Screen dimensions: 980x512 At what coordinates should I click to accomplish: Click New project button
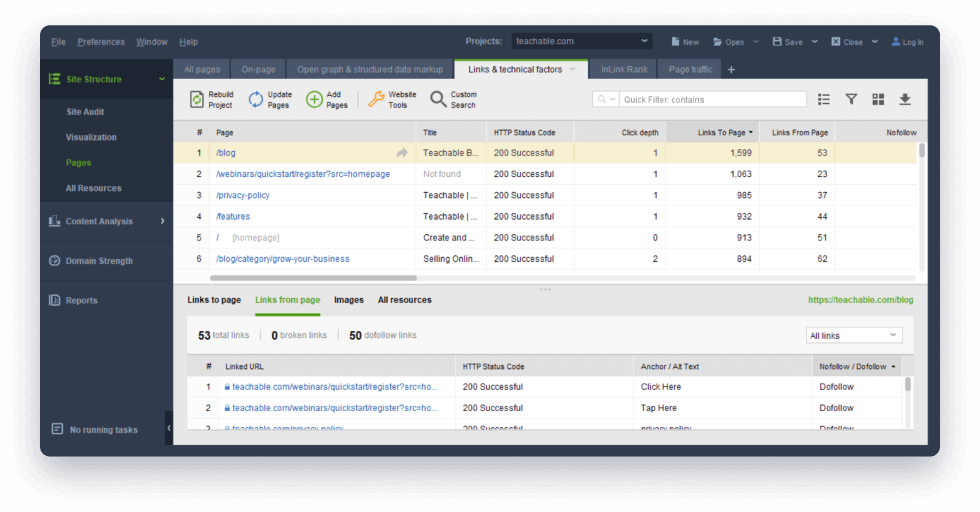(x=685, y=42)
